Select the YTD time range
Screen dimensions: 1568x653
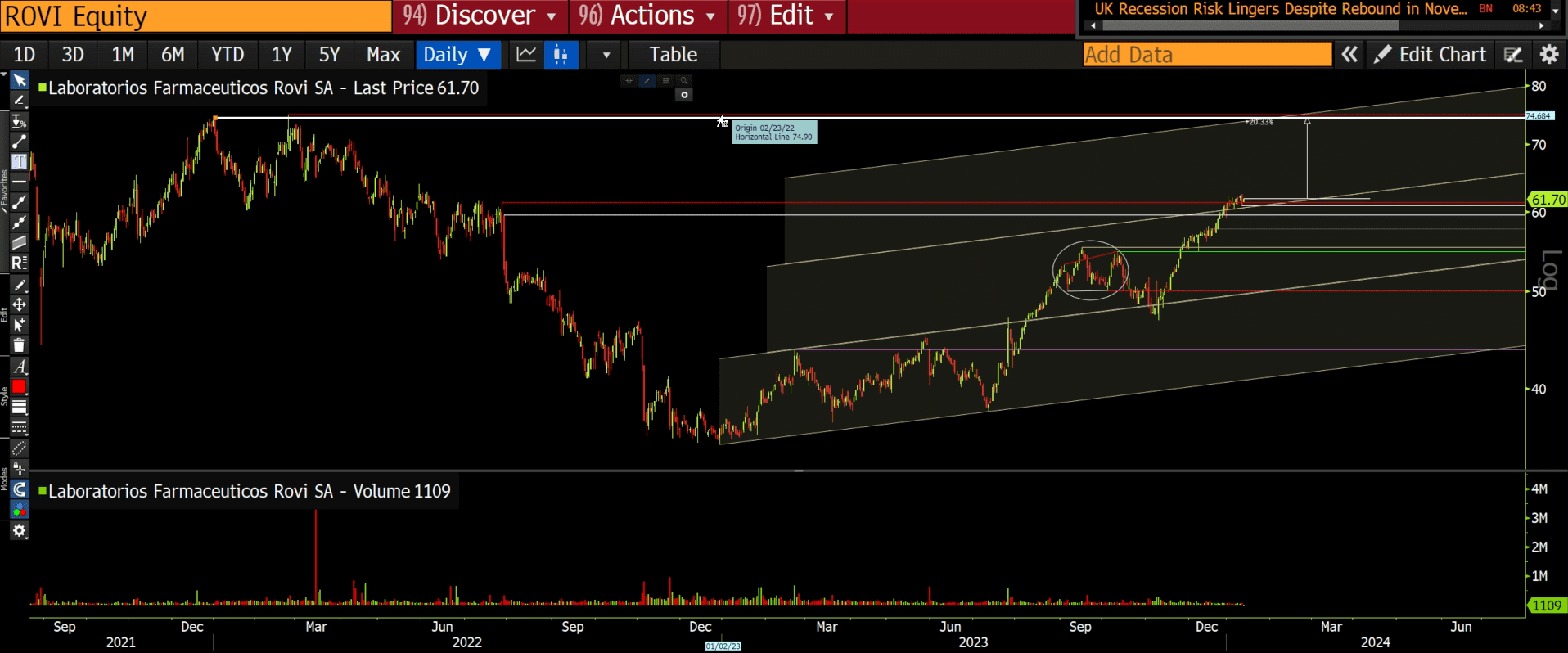click(228, 55)
